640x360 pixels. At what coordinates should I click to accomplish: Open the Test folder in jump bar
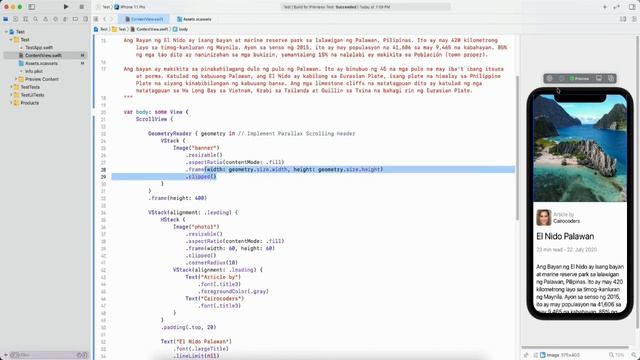(119, 29)
